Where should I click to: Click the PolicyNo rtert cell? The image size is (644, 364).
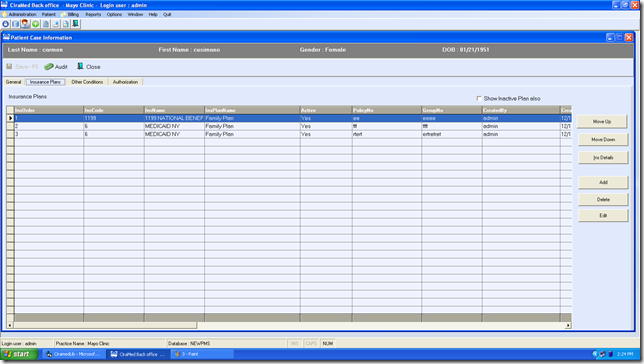pyautogui.click(x=386, y=134)
